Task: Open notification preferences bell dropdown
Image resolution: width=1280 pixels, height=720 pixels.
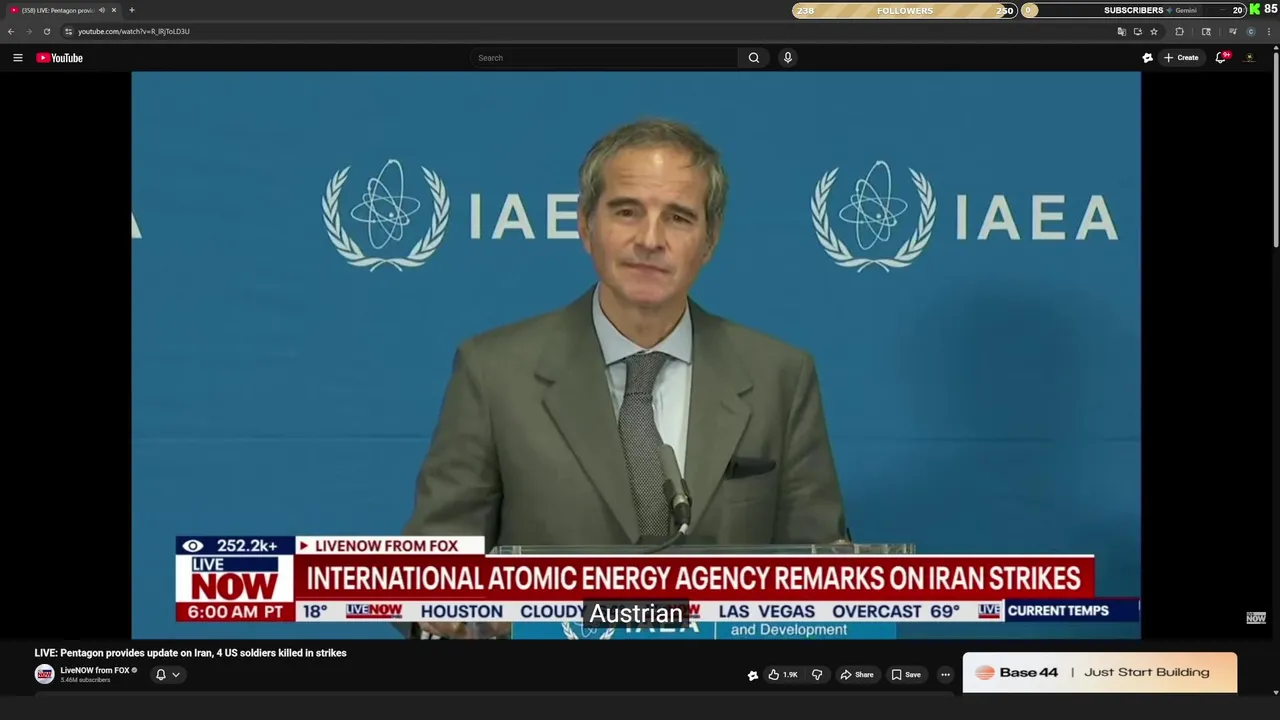Action: click(167, 675)
